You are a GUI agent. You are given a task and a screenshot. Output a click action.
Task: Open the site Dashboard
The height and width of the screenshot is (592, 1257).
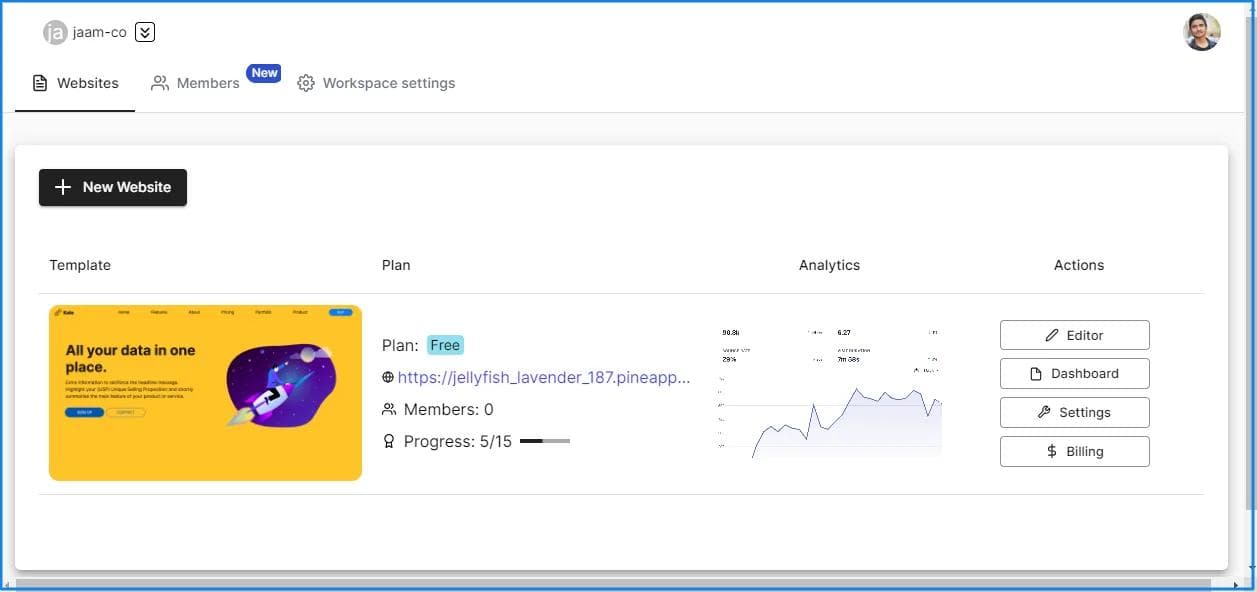[1074, 373]
